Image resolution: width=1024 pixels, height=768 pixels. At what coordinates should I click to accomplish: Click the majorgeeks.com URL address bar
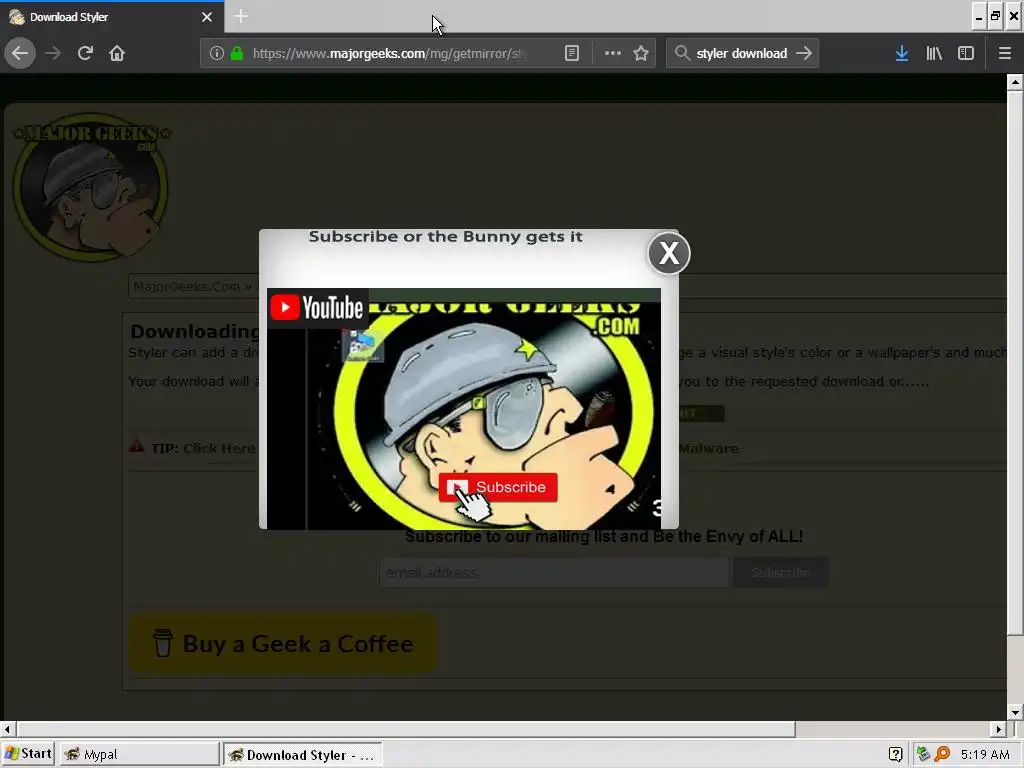(x=389, y=54)
